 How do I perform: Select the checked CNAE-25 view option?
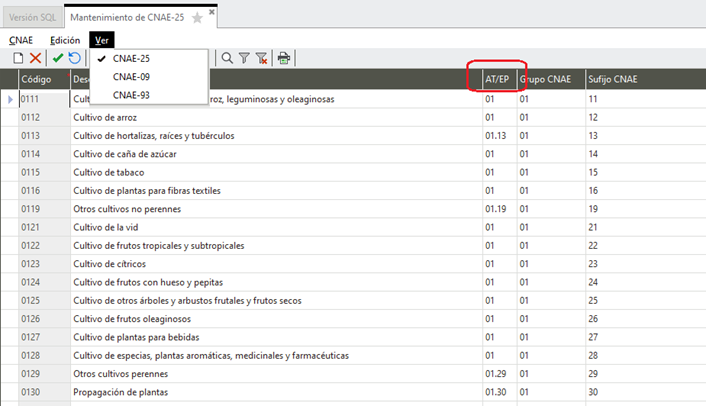(131, 59)
